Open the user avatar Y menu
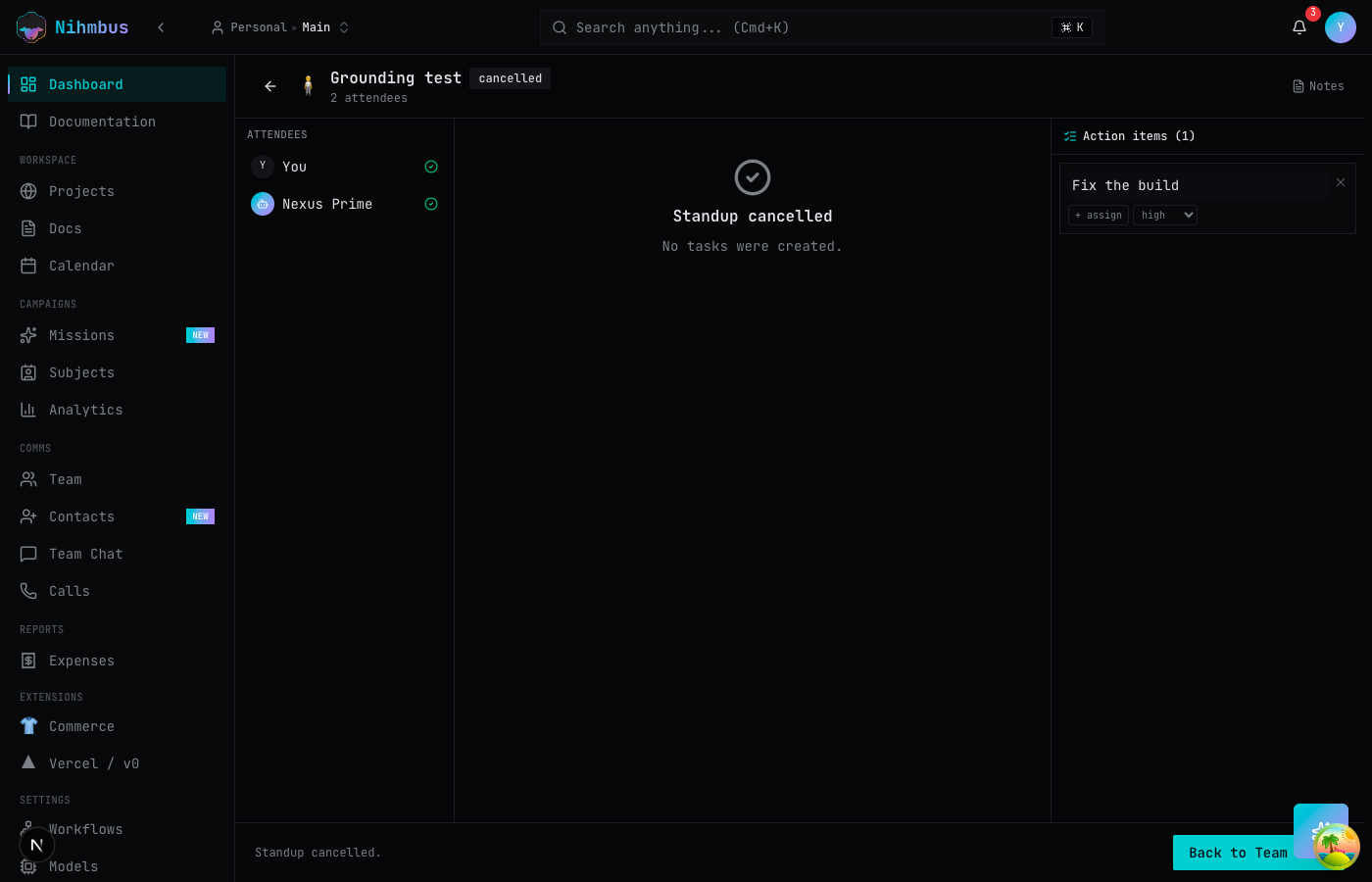This screenshot has height=882, width=1372. point(1341,27)
